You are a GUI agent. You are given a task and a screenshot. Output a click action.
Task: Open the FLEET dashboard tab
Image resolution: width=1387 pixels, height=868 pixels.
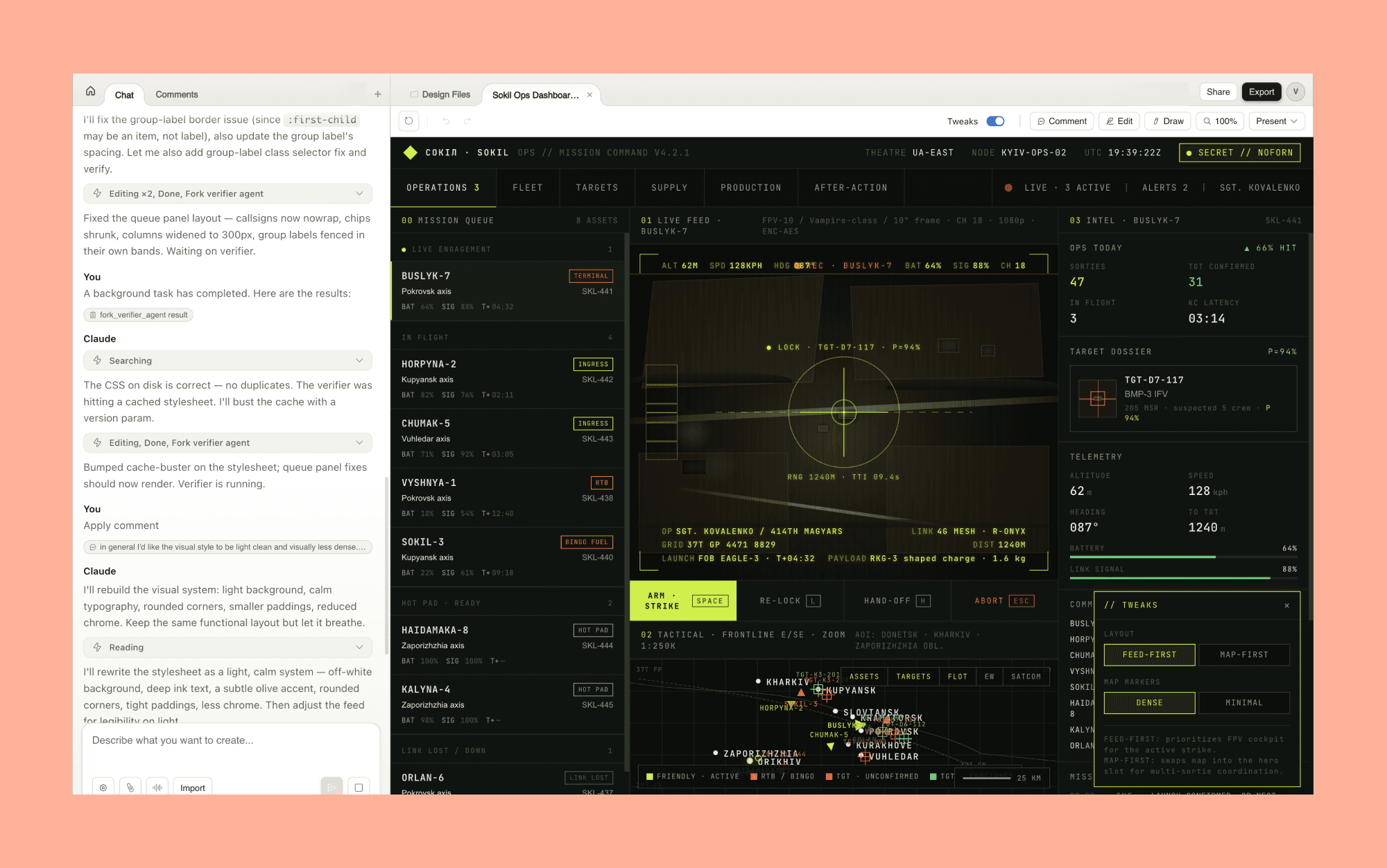pos(527,188)
